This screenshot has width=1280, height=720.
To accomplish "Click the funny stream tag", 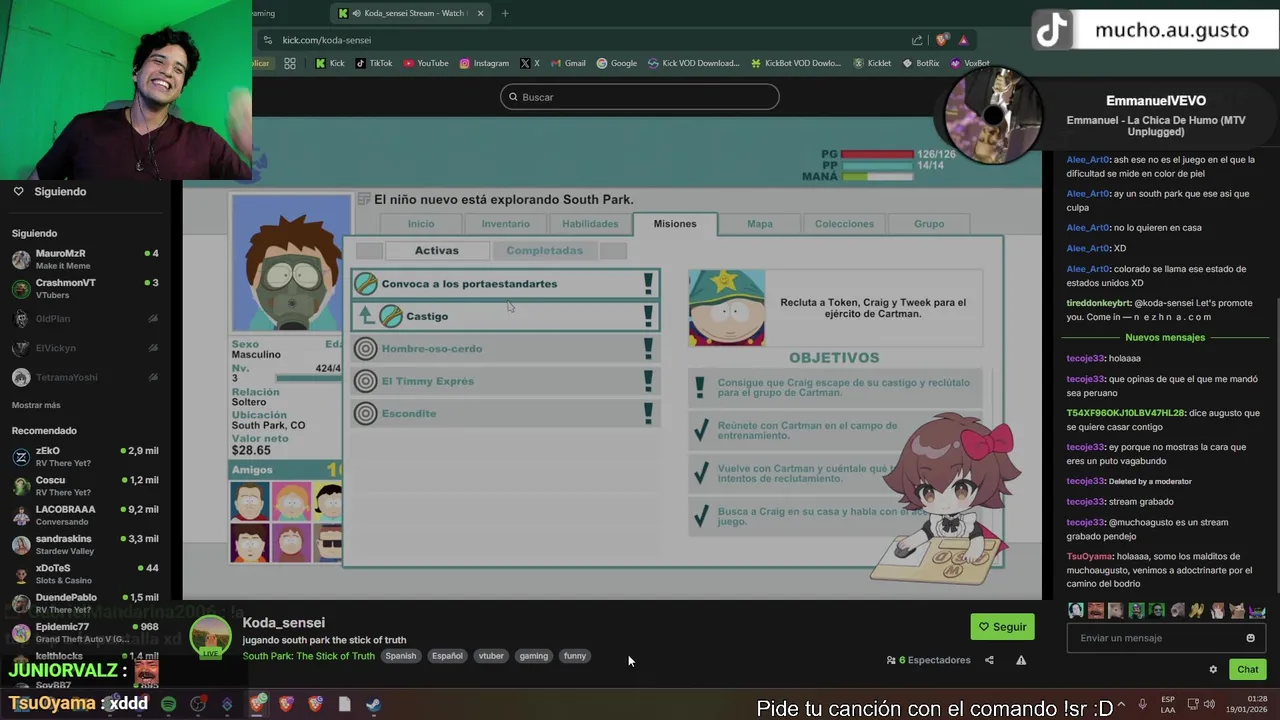I will click(575, 656).
